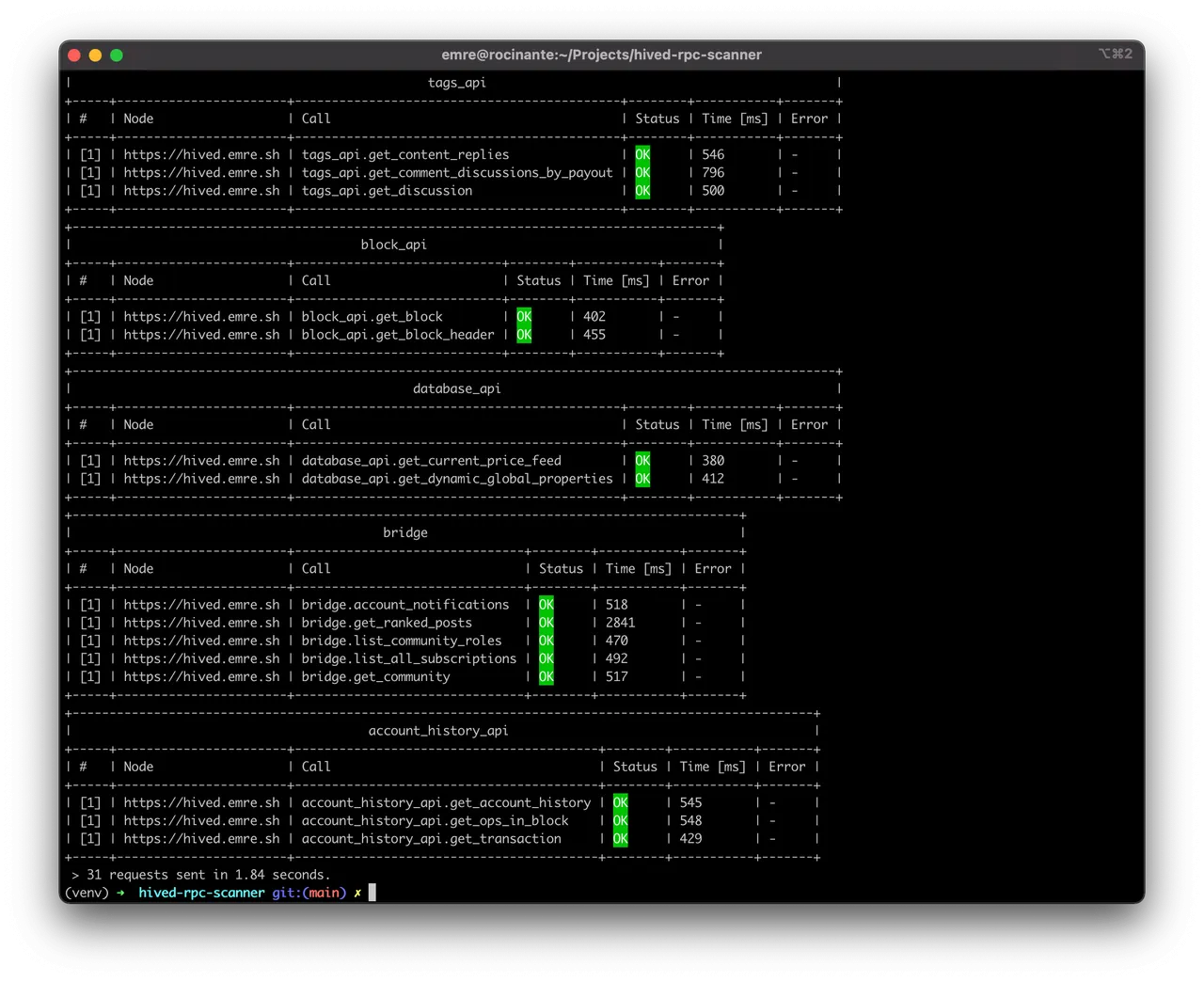
Task: Click the hived-rpc-scanner prompt directory
Action: [x=201, y=892]
